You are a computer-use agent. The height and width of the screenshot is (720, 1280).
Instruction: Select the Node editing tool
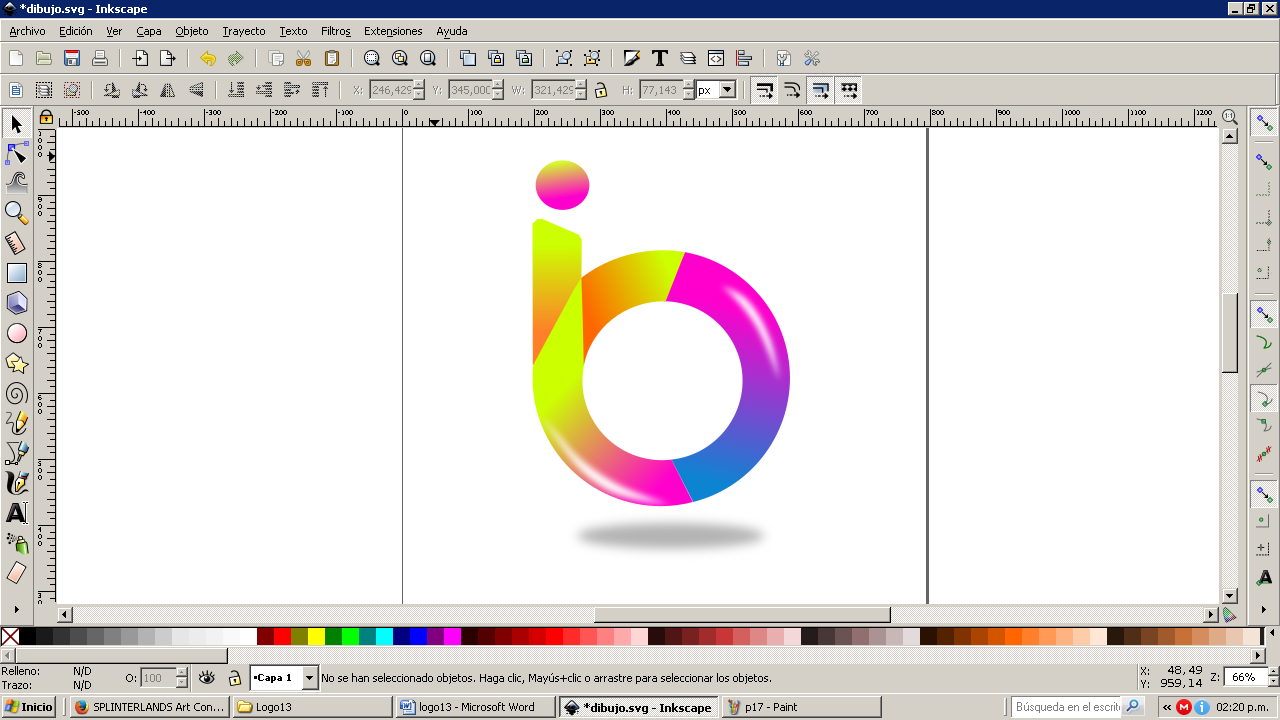click(x=17, y=153)
